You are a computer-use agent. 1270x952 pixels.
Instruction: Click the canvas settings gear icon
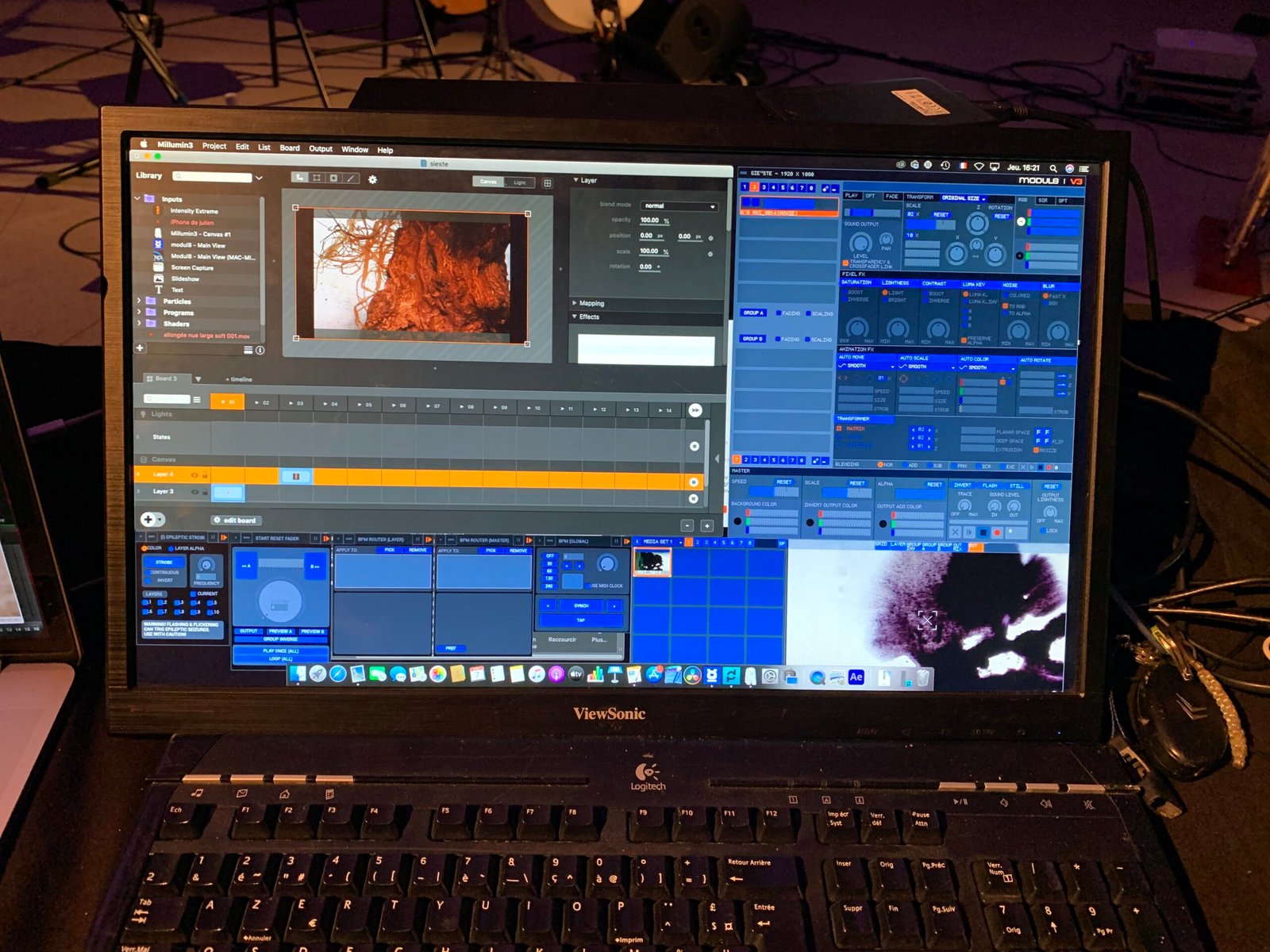[x=372, y=180]
